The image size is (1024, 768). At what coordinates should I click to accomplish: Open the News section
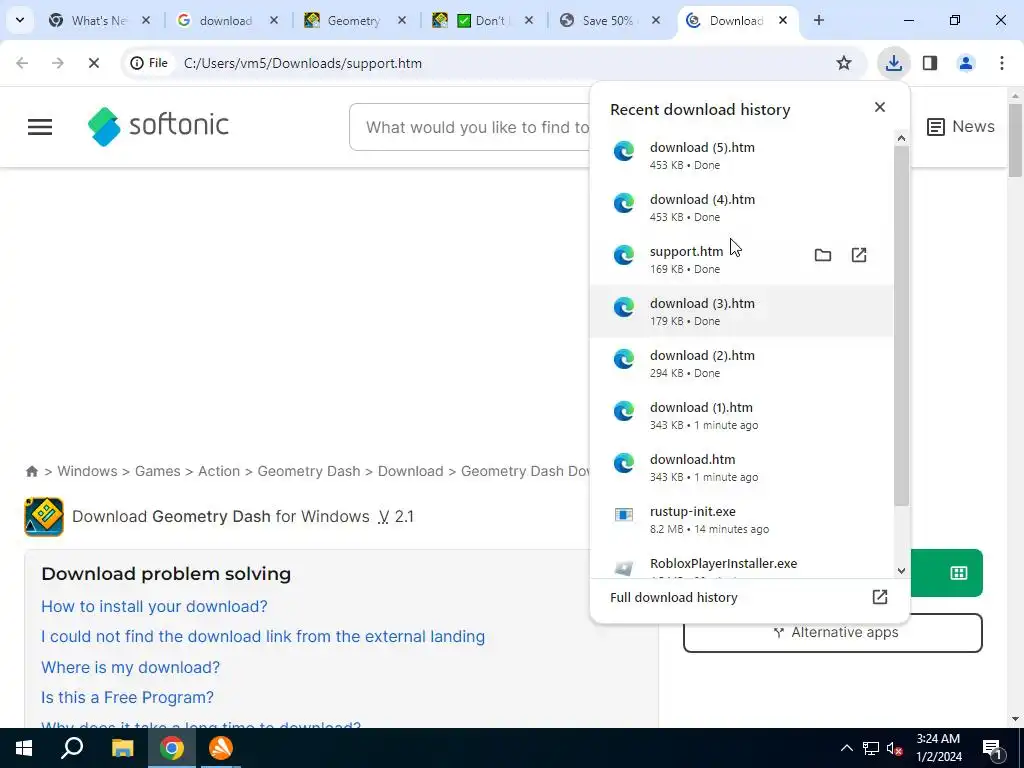coord(961,127)
